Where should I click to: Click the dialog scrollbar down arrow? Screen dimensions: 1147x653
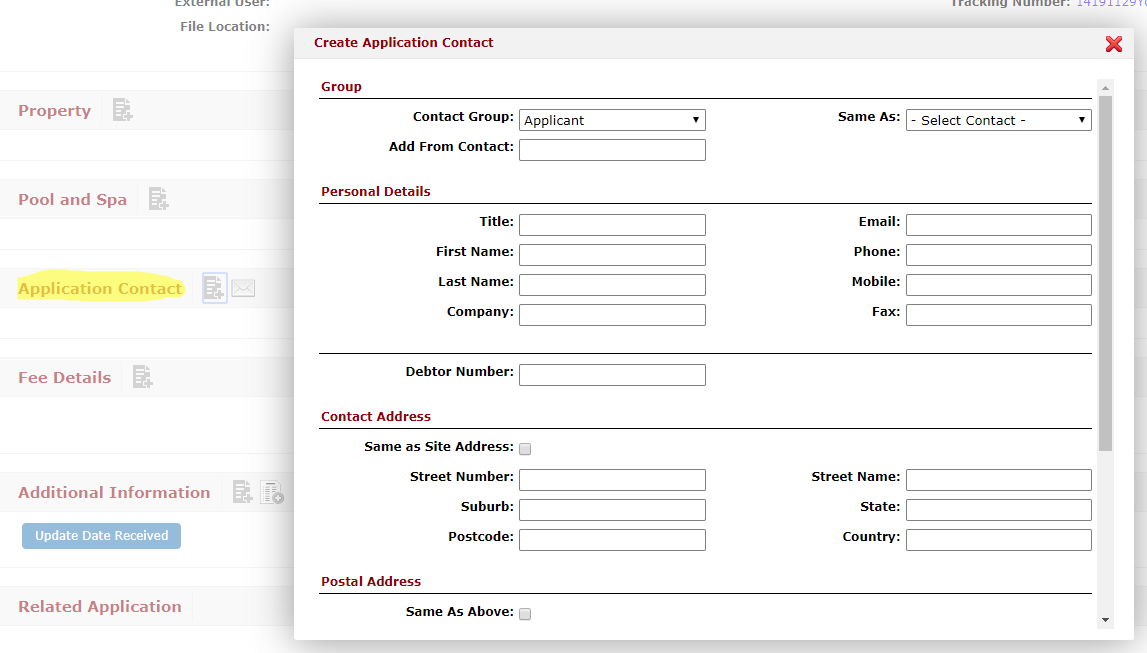pos(1105,620)
